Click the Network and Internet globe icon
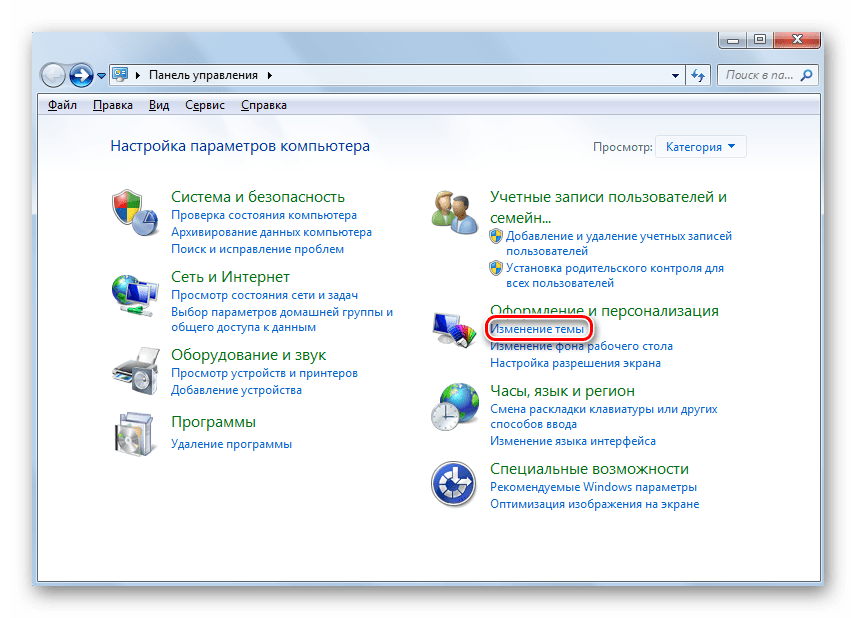Screen dimensions: 856x618 click(133, 294)
